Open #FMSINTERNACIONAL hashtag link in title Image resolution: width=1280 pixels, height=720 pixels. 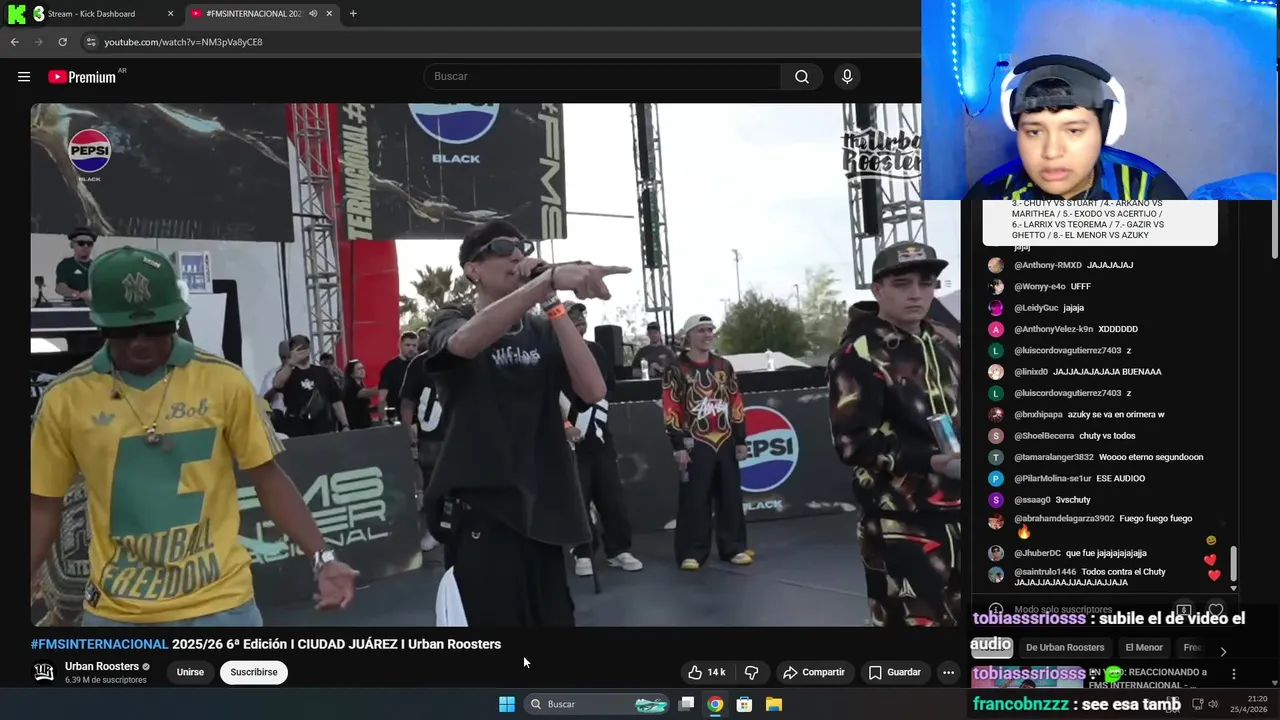99,644
